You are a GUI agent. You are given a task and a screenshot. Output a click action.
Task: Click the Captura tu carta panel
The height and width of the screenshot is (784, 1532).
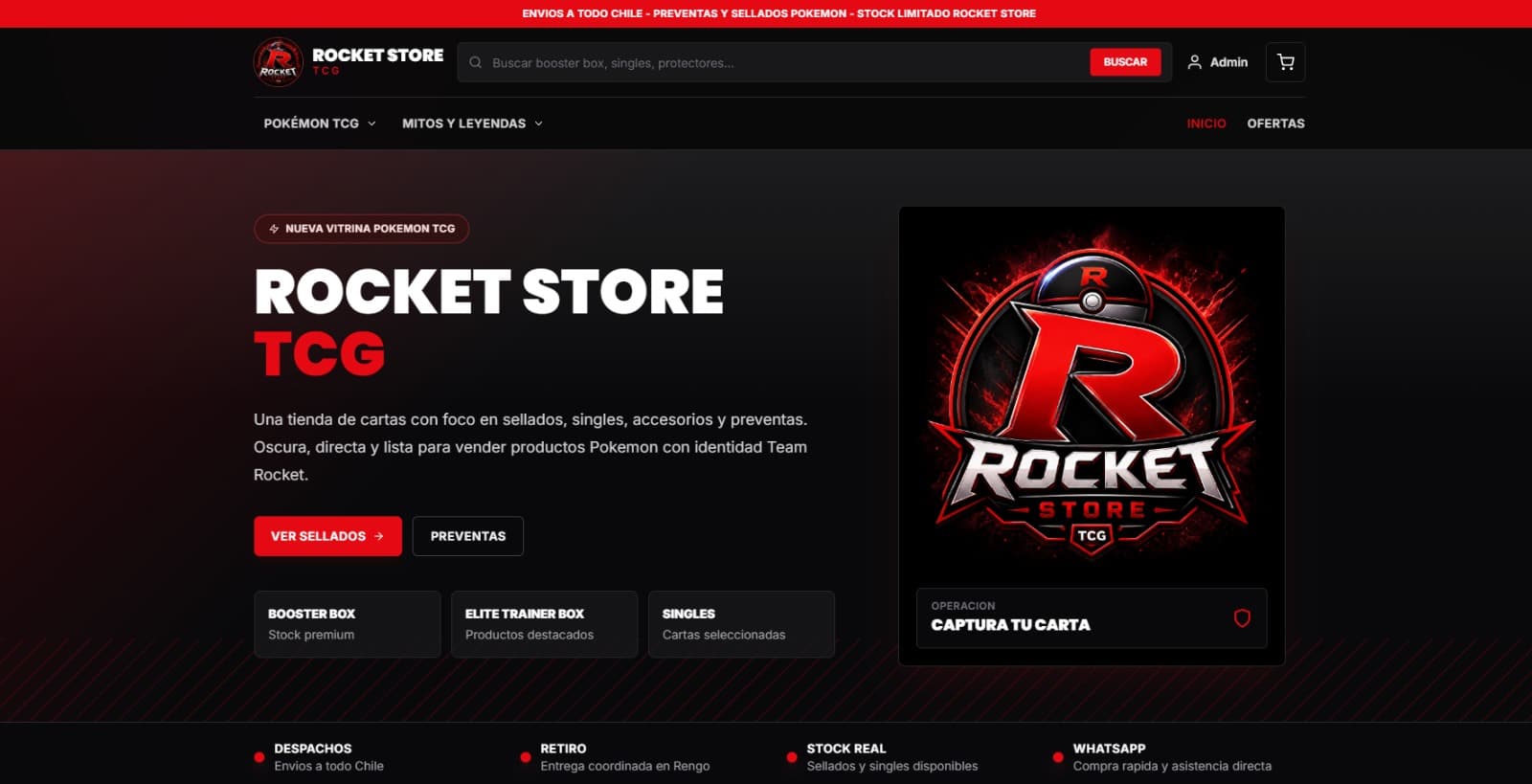pos(1092,618)
